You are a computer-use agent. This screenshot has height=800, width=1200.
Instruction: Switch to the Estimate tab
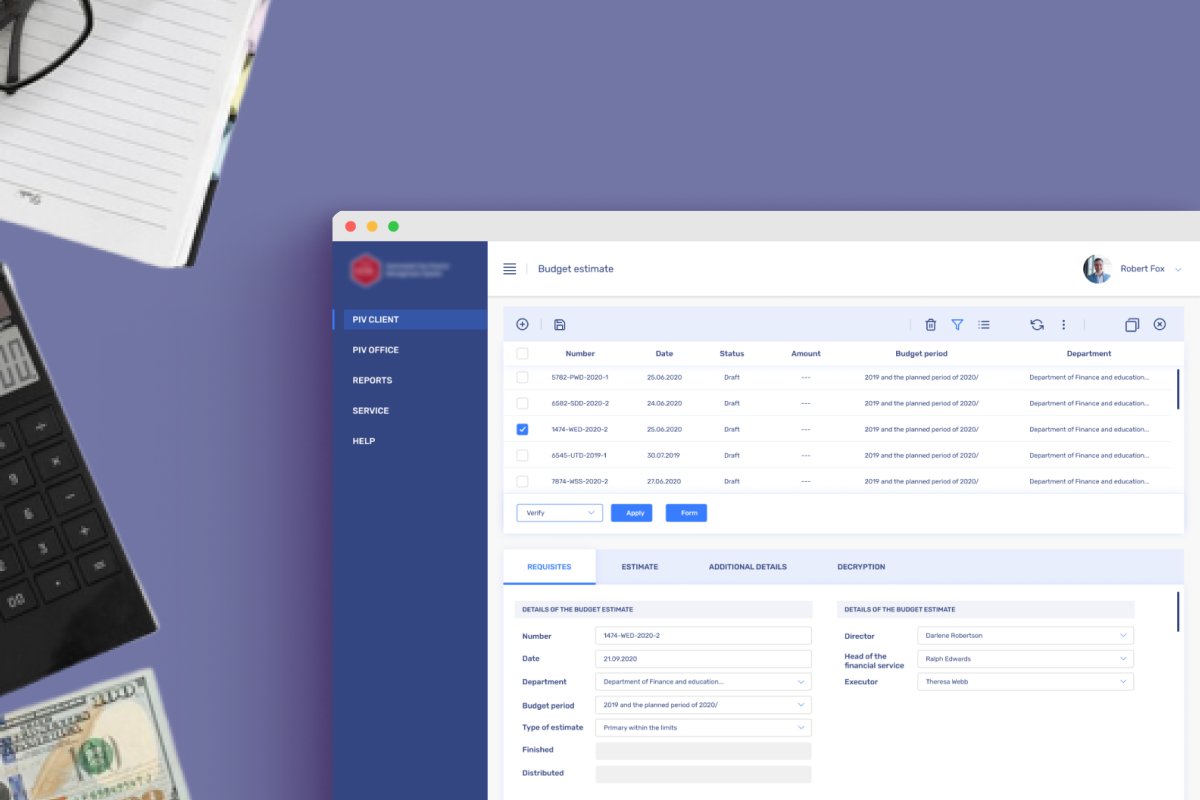tap(640, 567)
